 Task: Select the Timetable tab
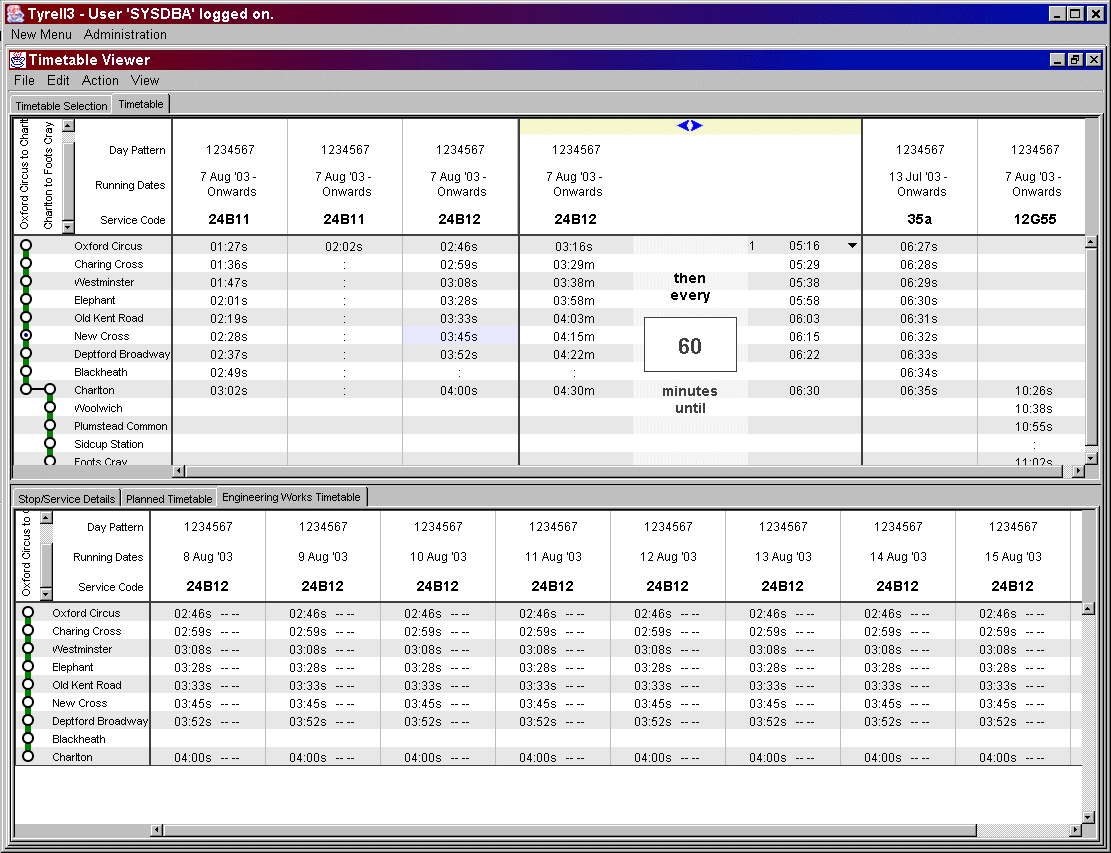(x=141, y=104)
